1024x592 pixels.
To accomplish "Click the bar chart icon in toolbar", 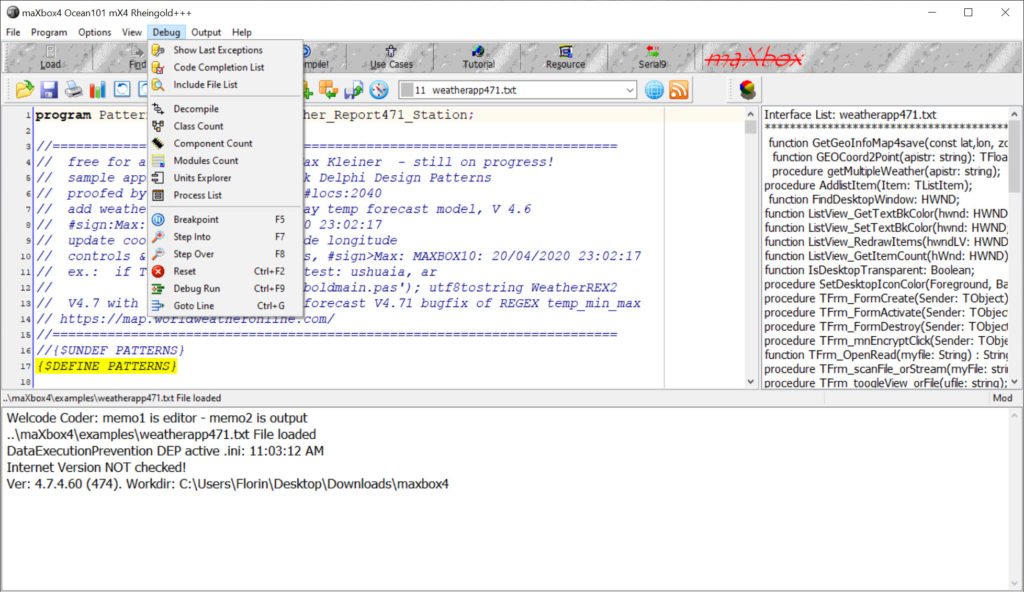I will (x=97, y=90).
